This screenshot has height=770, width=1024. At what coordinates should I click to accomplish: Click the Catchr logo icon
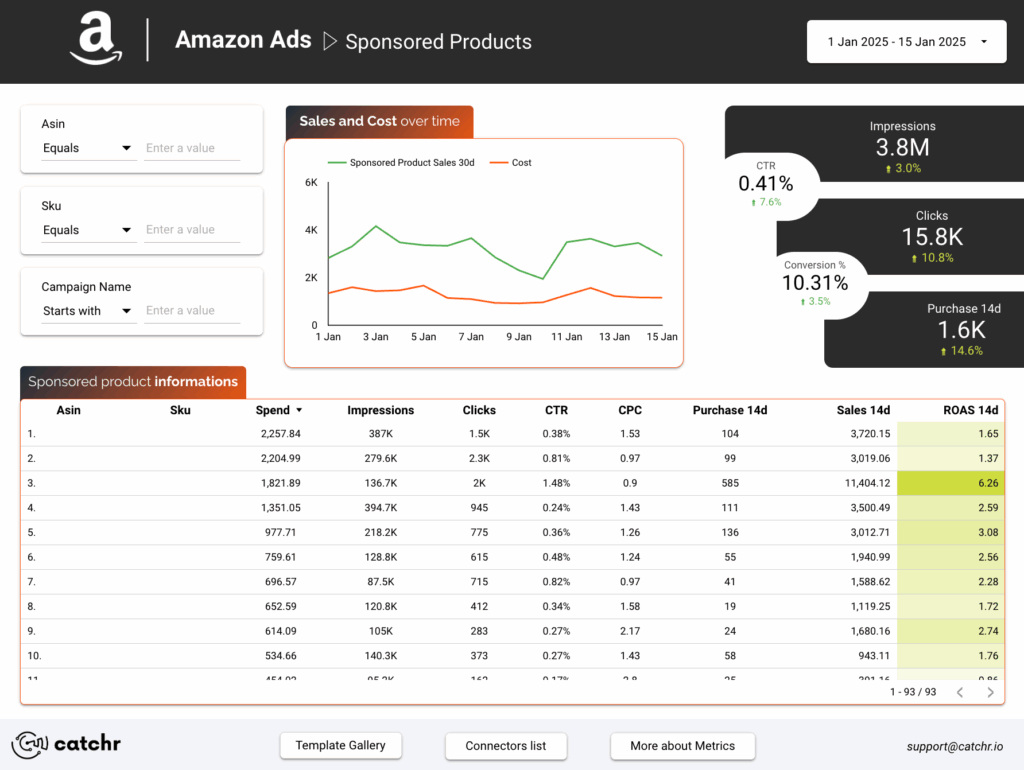30,745
